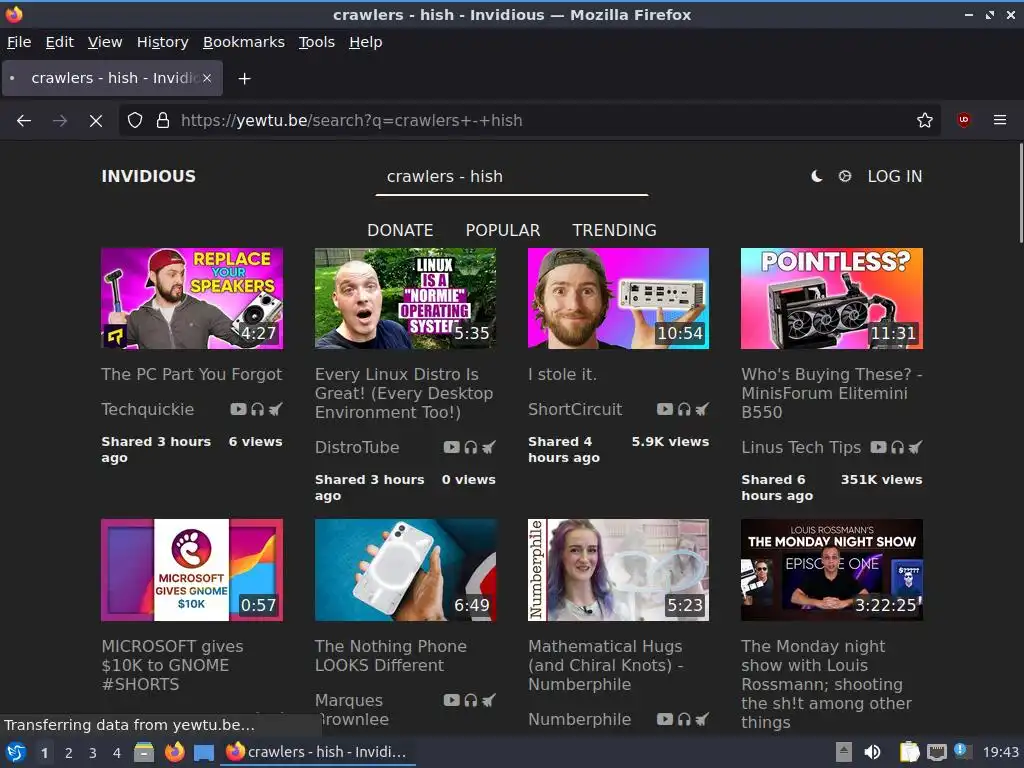Click DistroTube audio mode headphones icon
1024x768 pixels.
471,447
